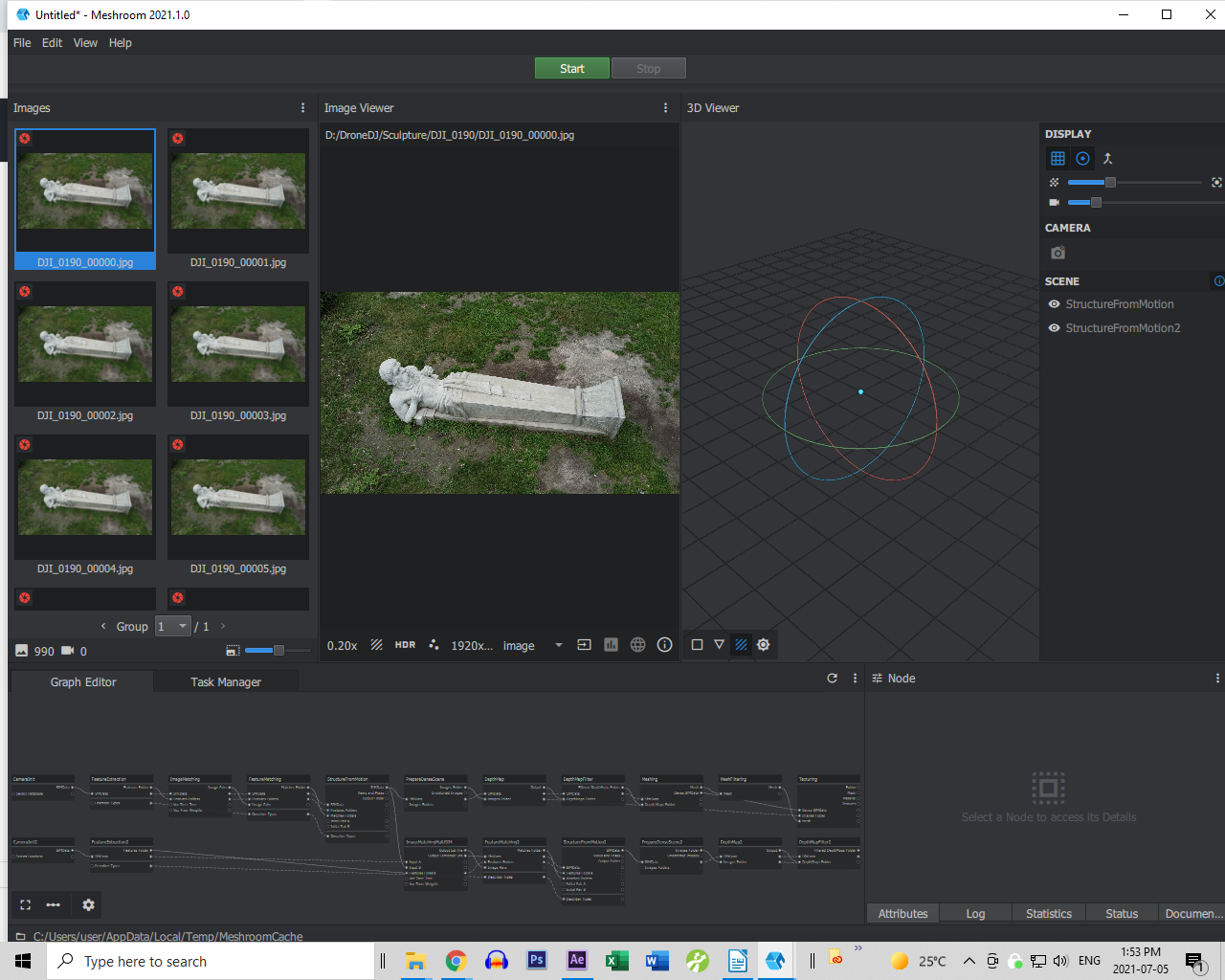The width and height of the screenshot is (1225, 980).
Task: Click the HDR button in Image Viewer
Action: (405, 645)
